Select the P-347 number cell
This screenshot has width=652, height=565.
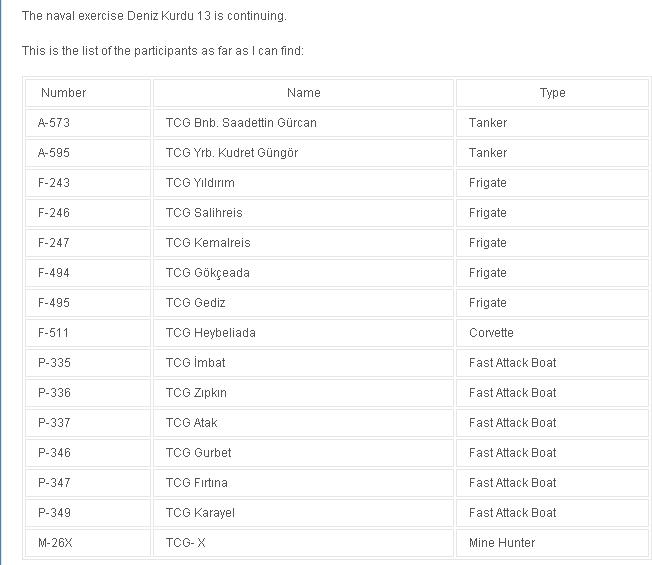pos(88,483)
